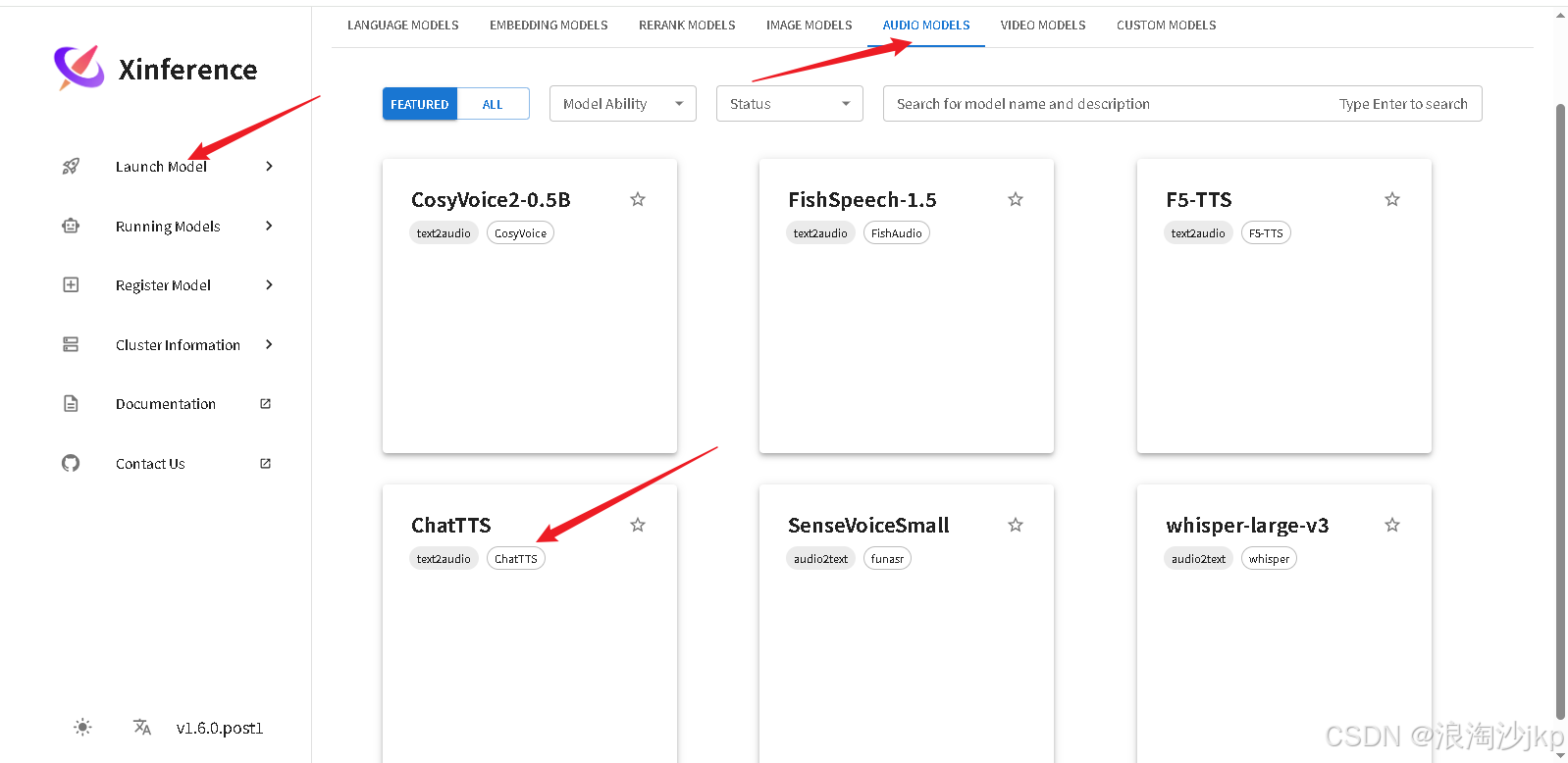Expand Launch Model chevron

click(x=269, y=166)
